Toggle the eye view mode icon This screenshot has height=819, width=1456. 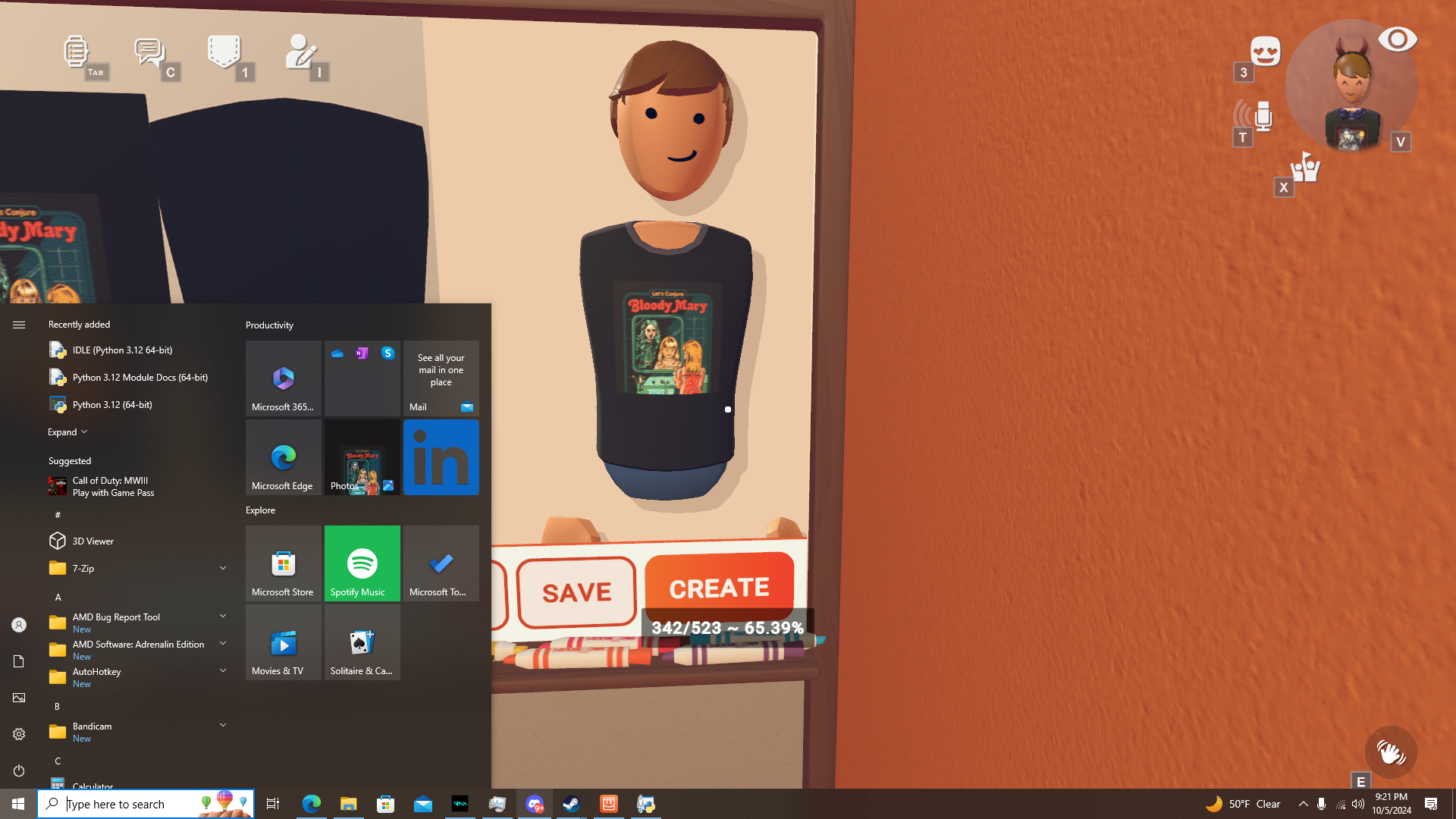(x=1397, y=39)
